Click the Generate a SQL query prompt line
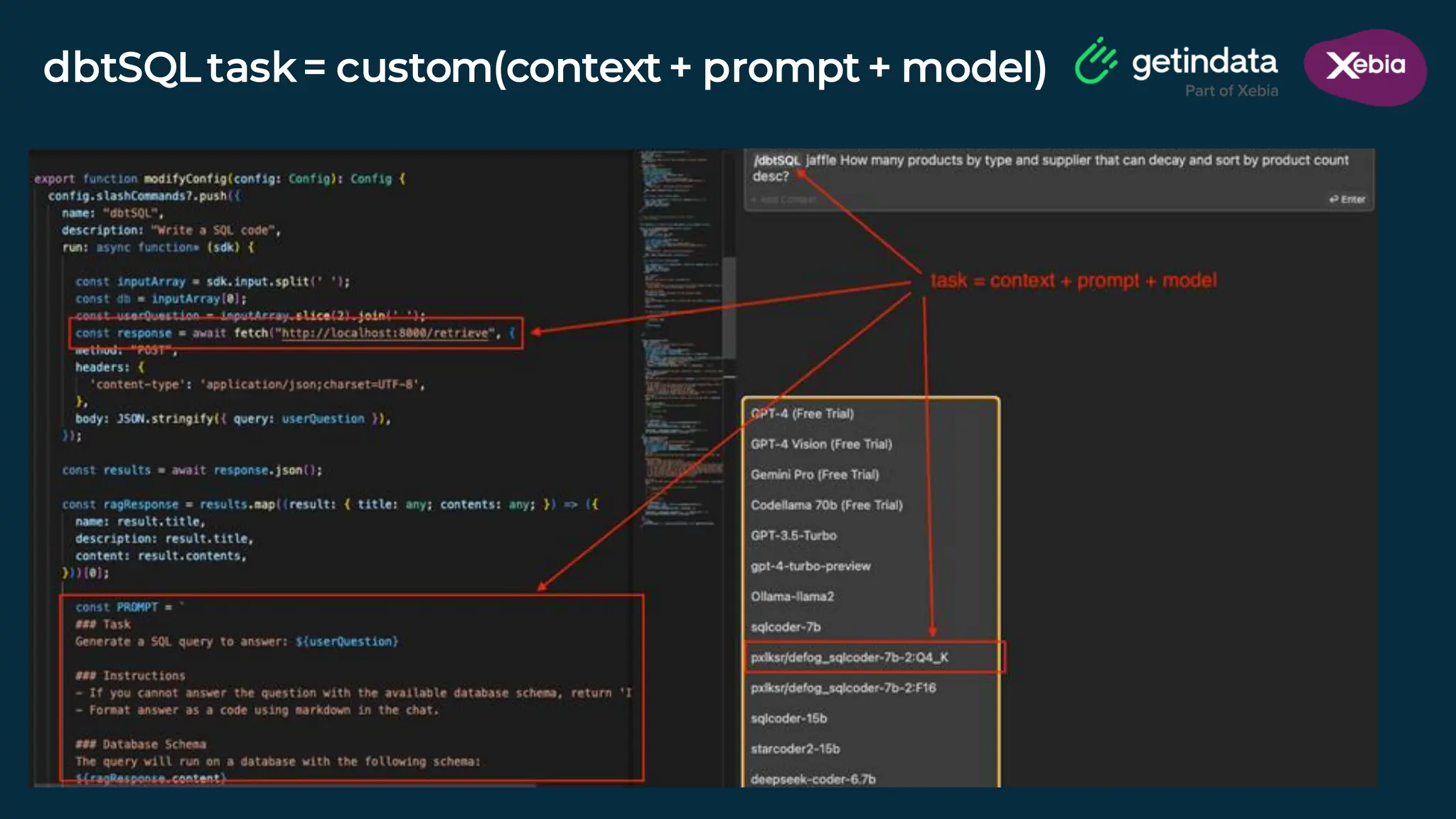 (x=237, y=641)
